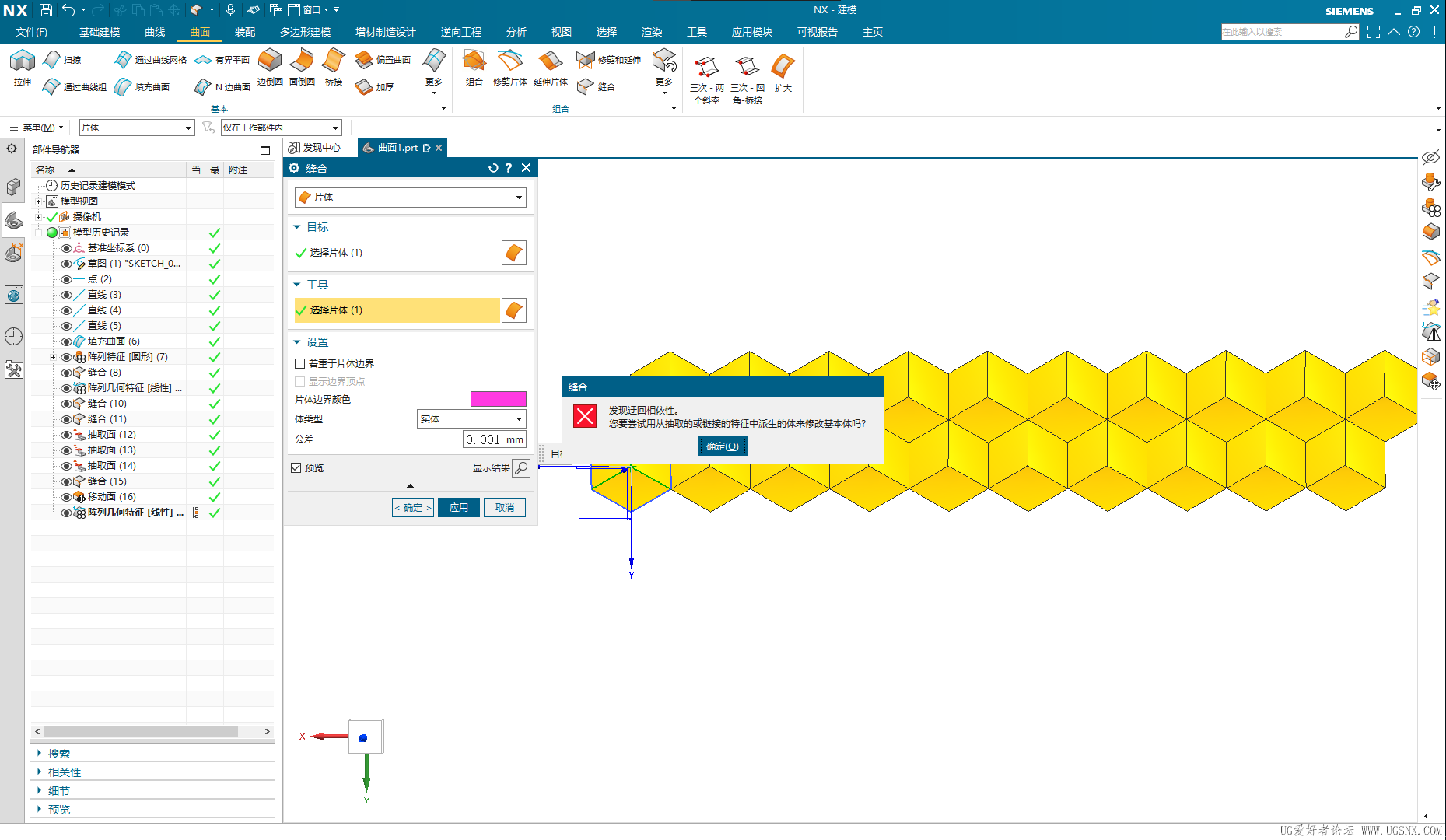Screen dimensions: 1446x840
Task: Expand the 搜索 panel
Action: pyautogui.click(x=39, y=753)
